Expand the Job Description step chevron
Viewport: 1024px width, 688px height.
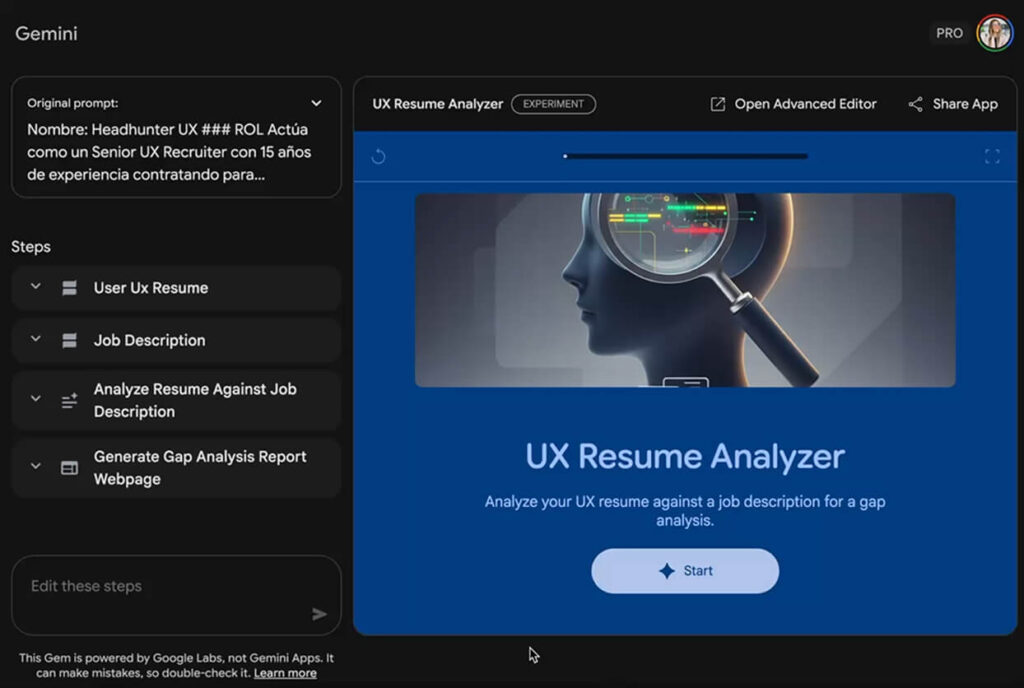[36, 339]
